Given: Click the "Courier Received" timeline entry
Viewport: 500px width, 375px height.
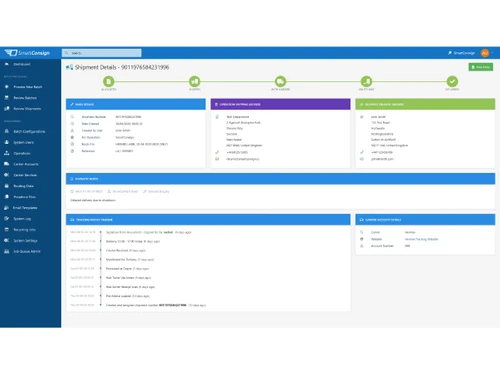Looking at the screenshot, I should [x=126, y=250].
